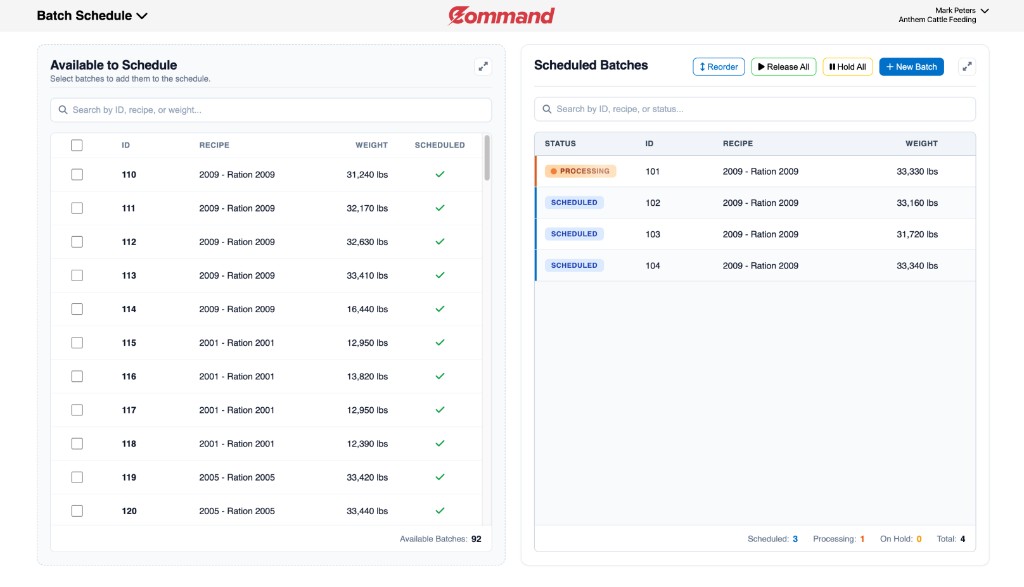Expand the Scheduled Batches panel fullscreen
This screenshot has width=1024, height=587.
point(967,66)
